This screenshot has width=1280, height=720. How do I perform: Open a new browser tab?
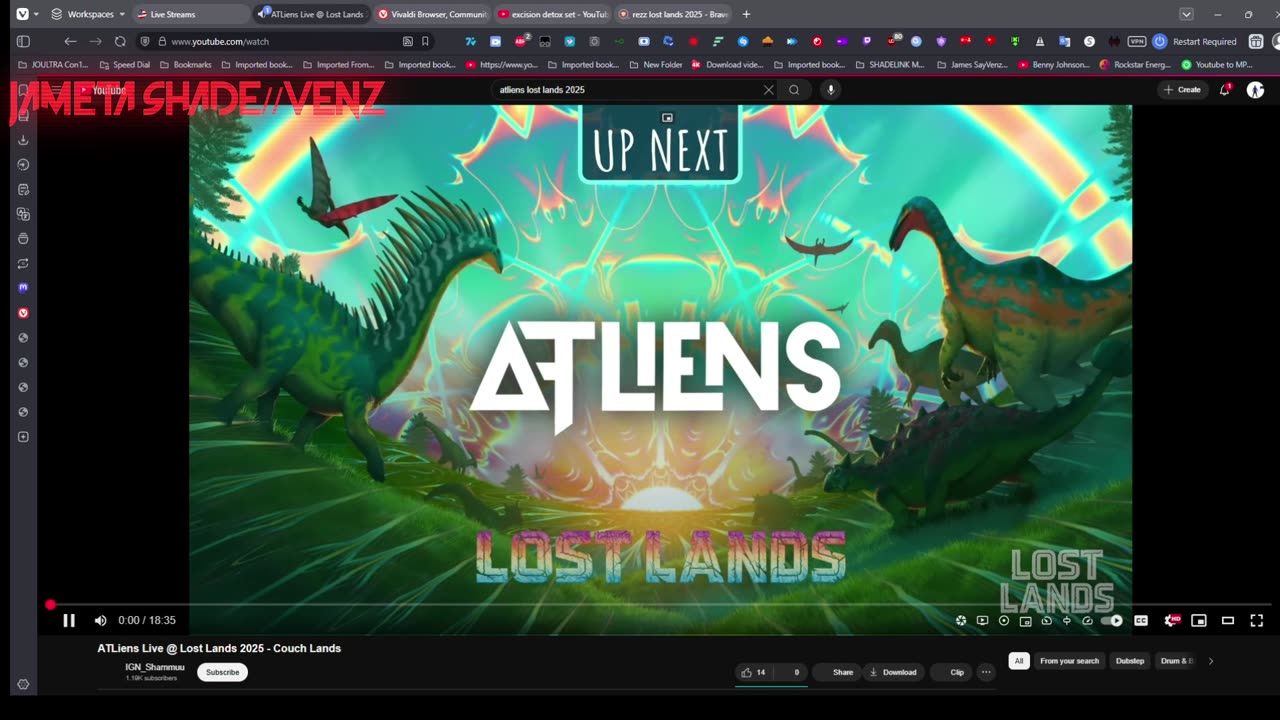pos(746,14)
